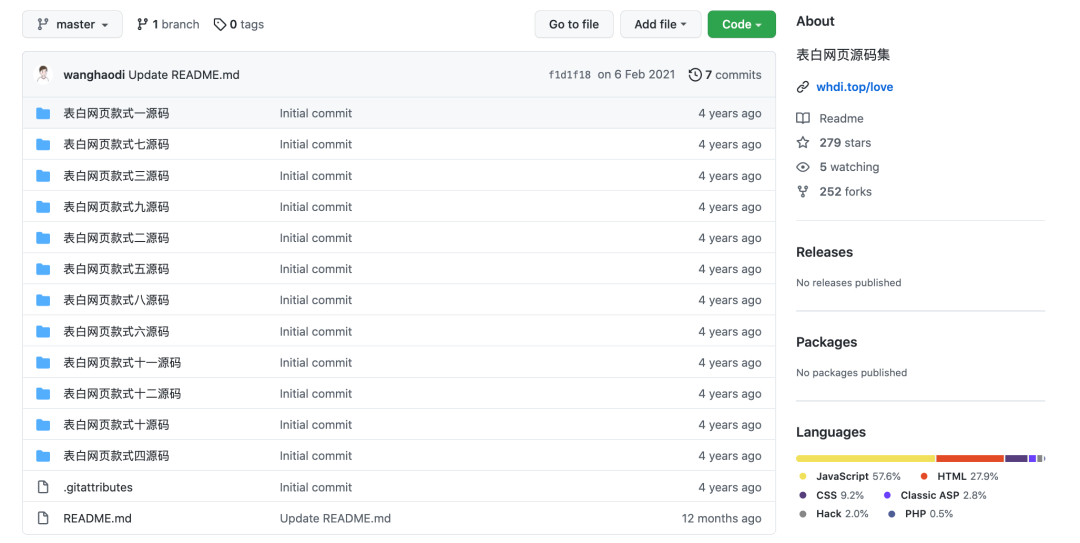1080x543 pixels.
Task: Open folder 表白网页款式二源码
Action: [x=116, y=238]
